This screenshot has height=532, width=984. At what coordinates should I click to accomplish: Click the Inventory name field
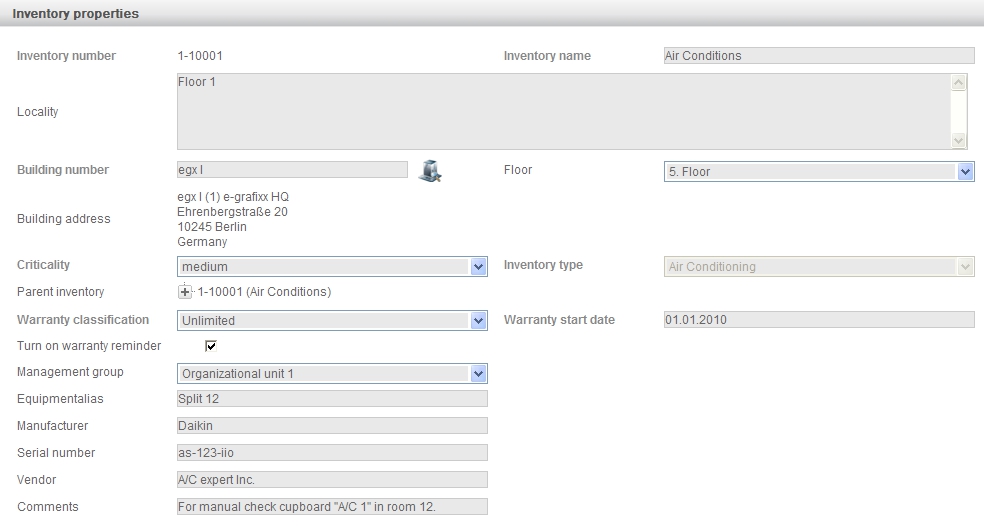[819, 55]
